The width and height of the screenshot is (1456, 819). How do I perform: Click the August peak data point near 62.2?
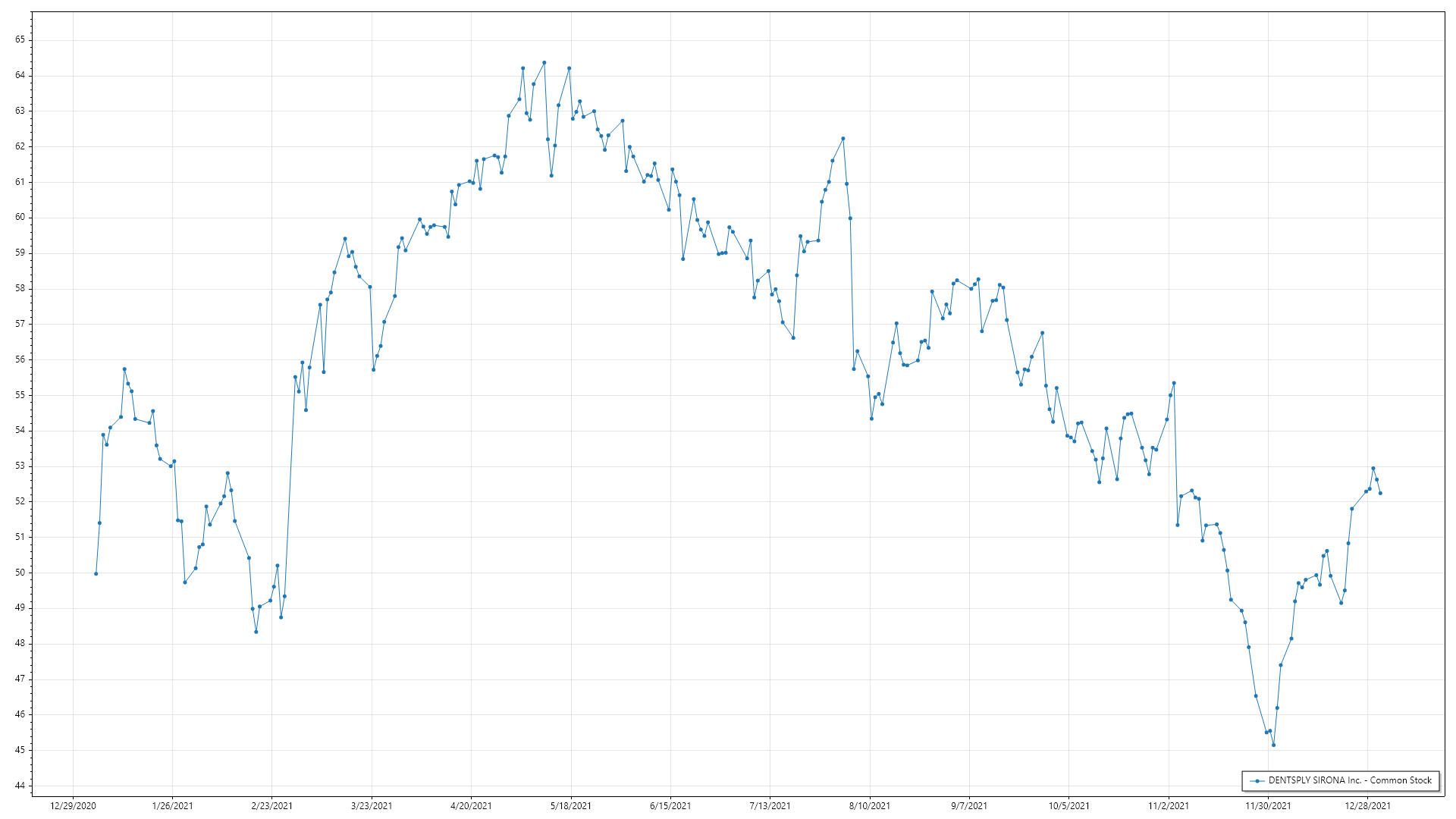pos(843,139)
